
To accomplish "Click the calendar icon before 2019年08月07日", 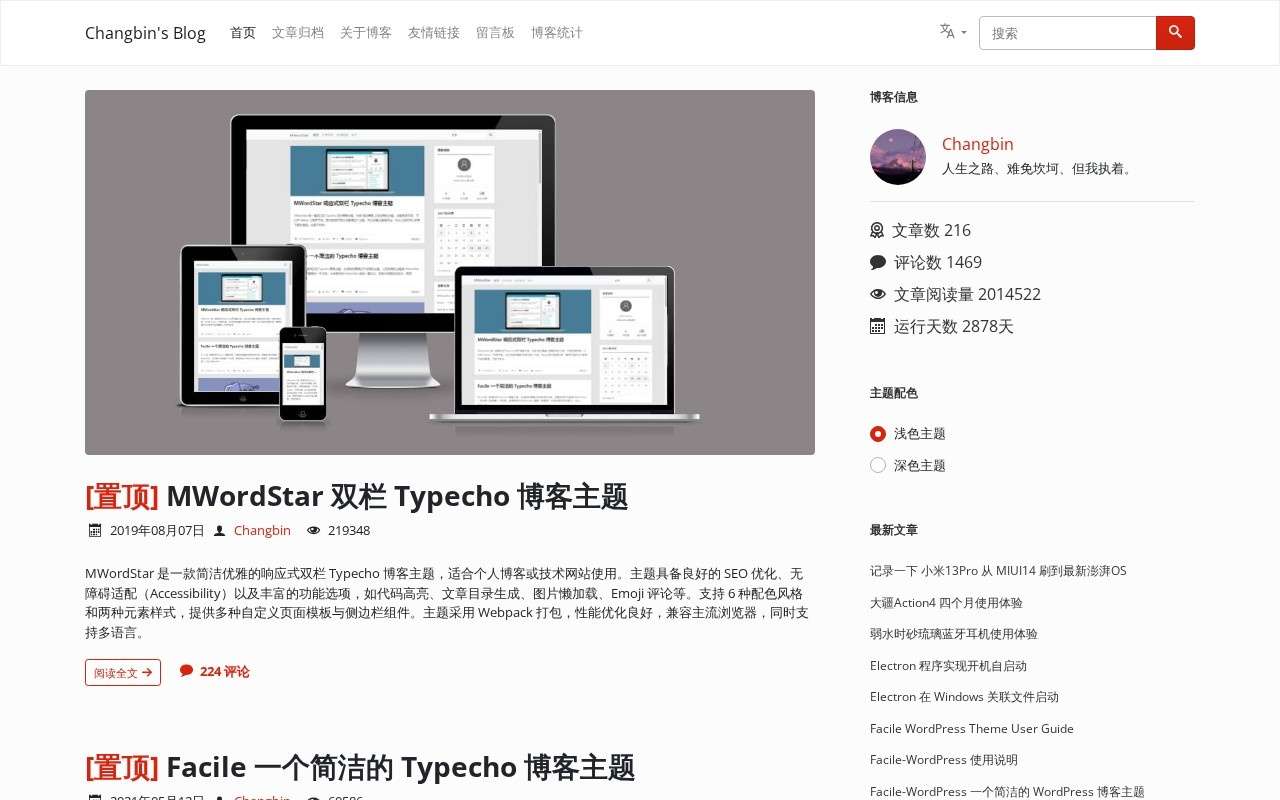I will point(95,531).
